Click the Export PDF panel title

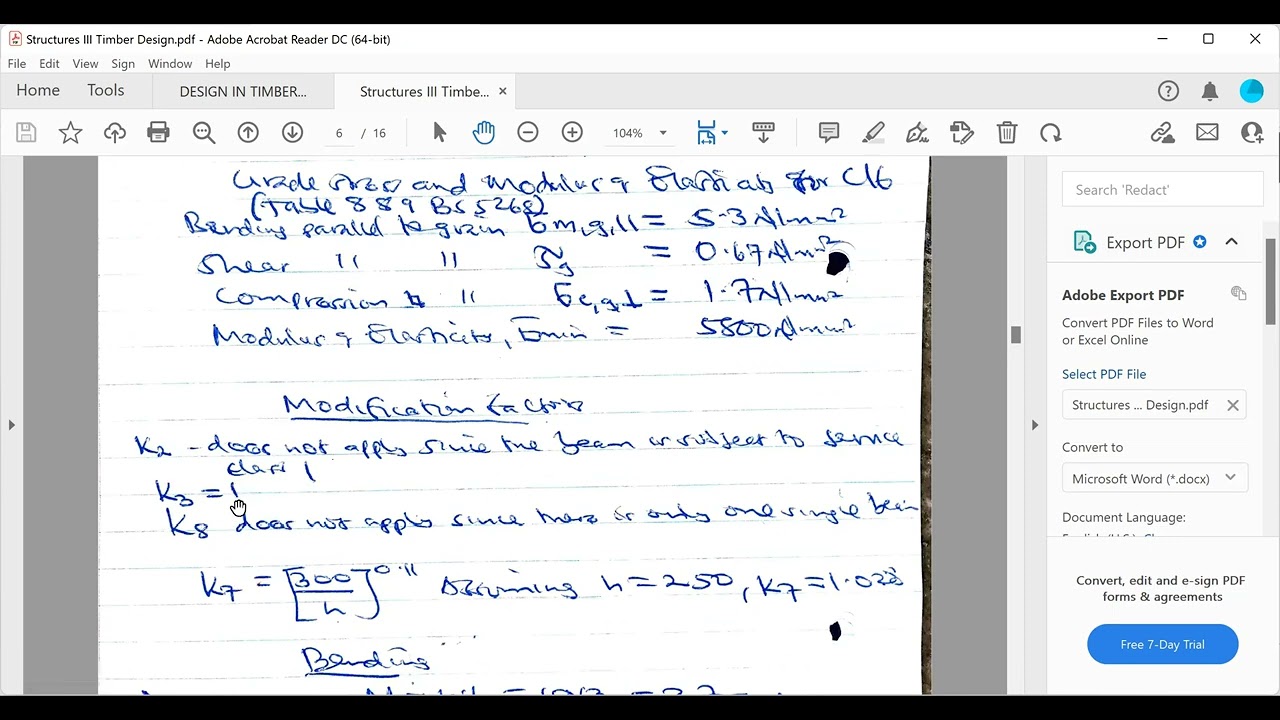pyautogui.click(x=1145, y=242)
